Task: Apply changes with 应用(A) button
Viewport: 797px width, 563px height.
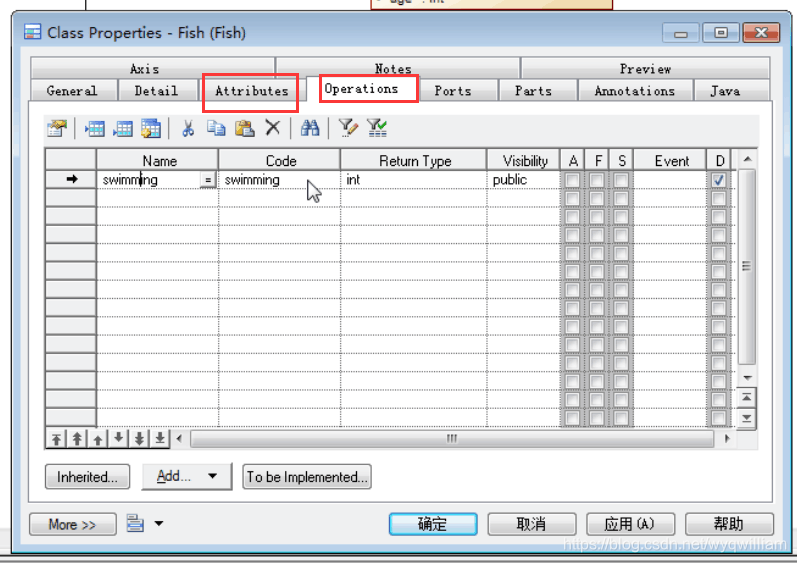Action: tap(630, 524)
